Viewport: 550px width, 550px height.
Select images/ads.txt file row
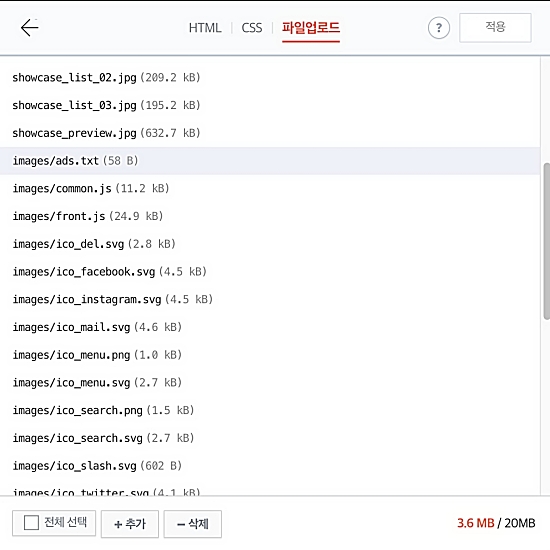coord(270,161)
